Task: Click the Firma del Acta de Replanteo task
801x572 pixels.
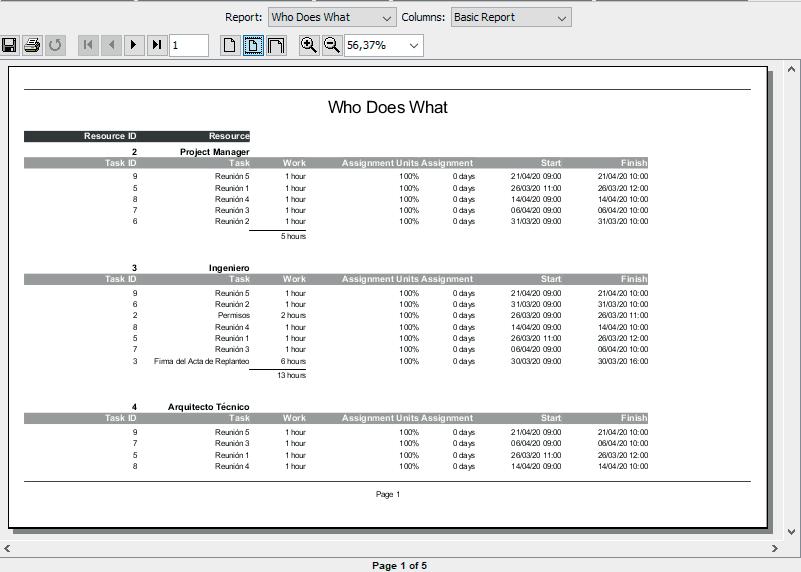Action: [201, 361]
